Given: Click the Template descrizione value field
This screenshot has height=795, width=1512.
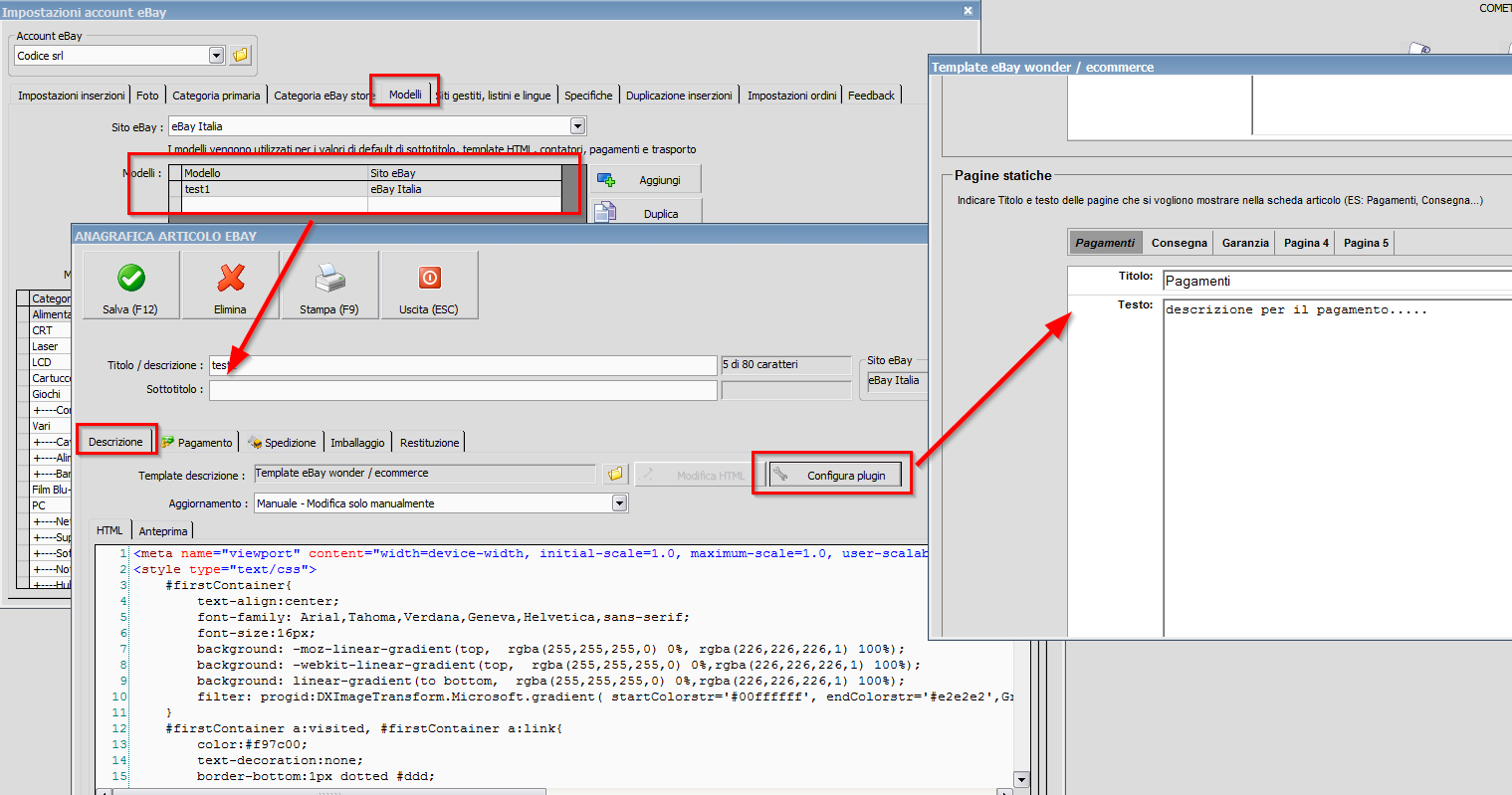Looking at the screenshot, I should (425, 474).
